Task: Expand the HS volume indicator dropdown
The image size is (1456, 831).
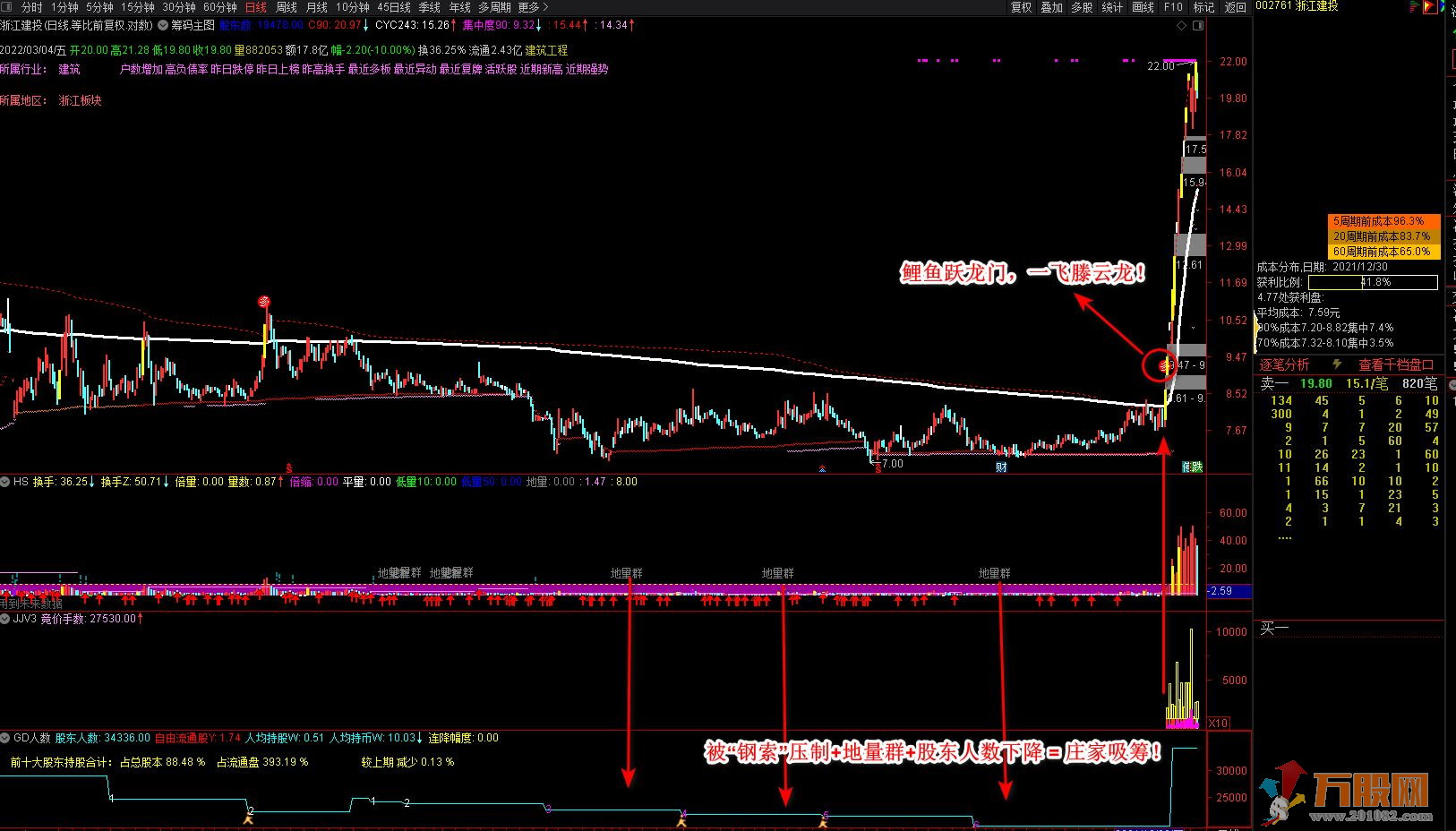Action: (x=6, y=482)
